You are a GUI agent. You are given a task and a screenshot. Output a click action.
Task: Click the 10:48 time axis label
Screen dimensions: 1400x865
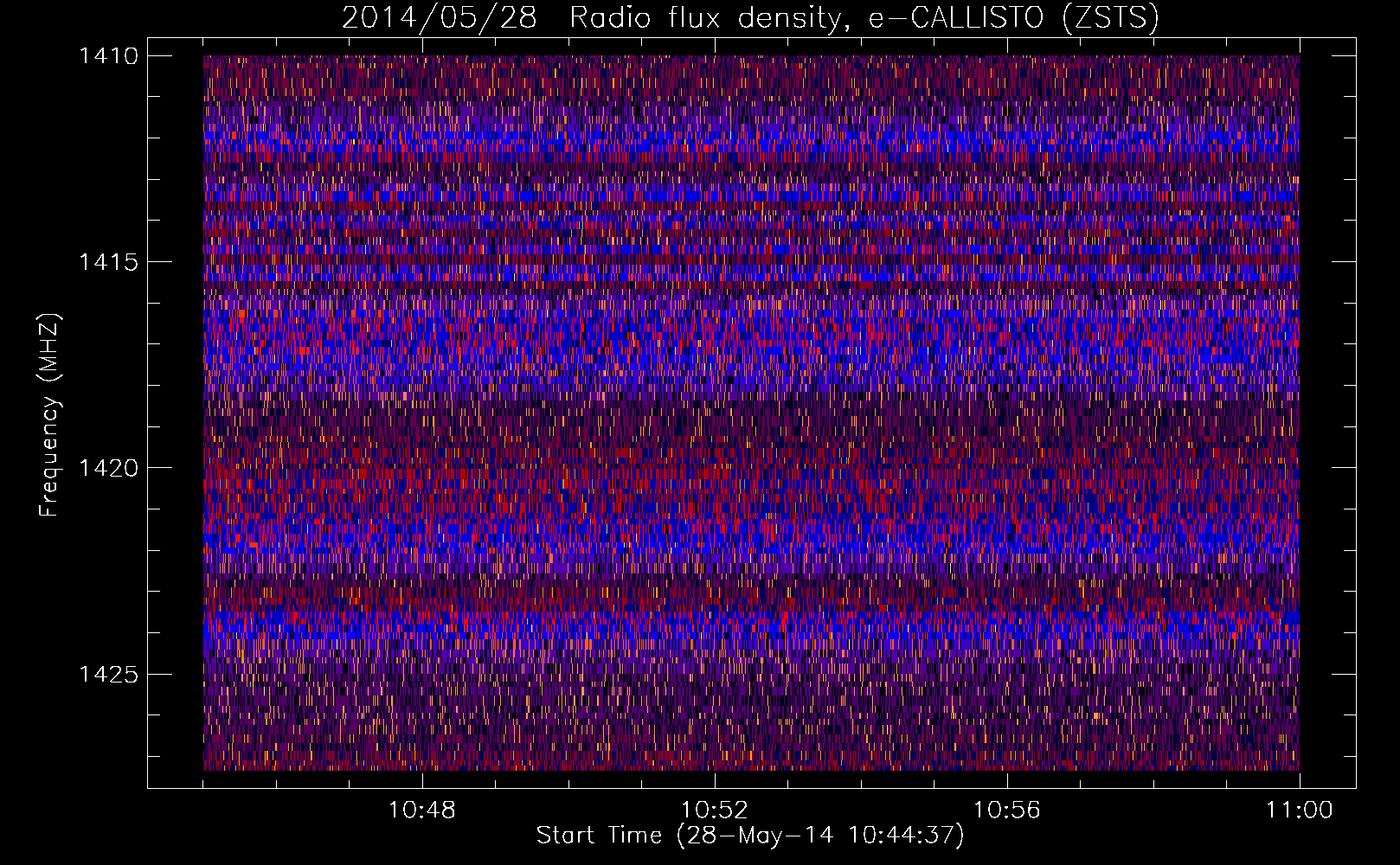pos(422,811)
